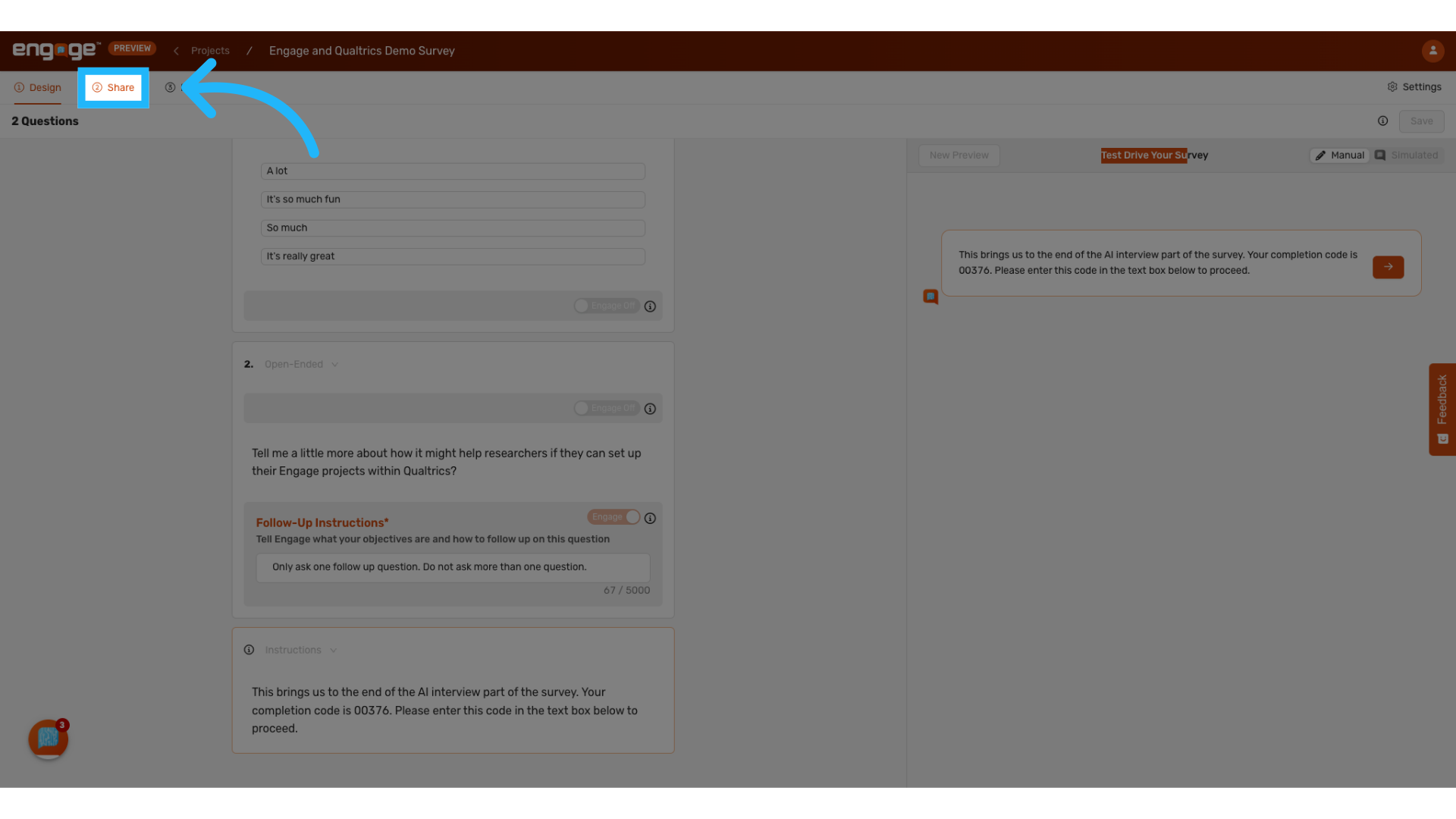Expand the Open-Ended question type dropdown
Viewport: 1456px width, 819px height.
click(x=335, y=364)
